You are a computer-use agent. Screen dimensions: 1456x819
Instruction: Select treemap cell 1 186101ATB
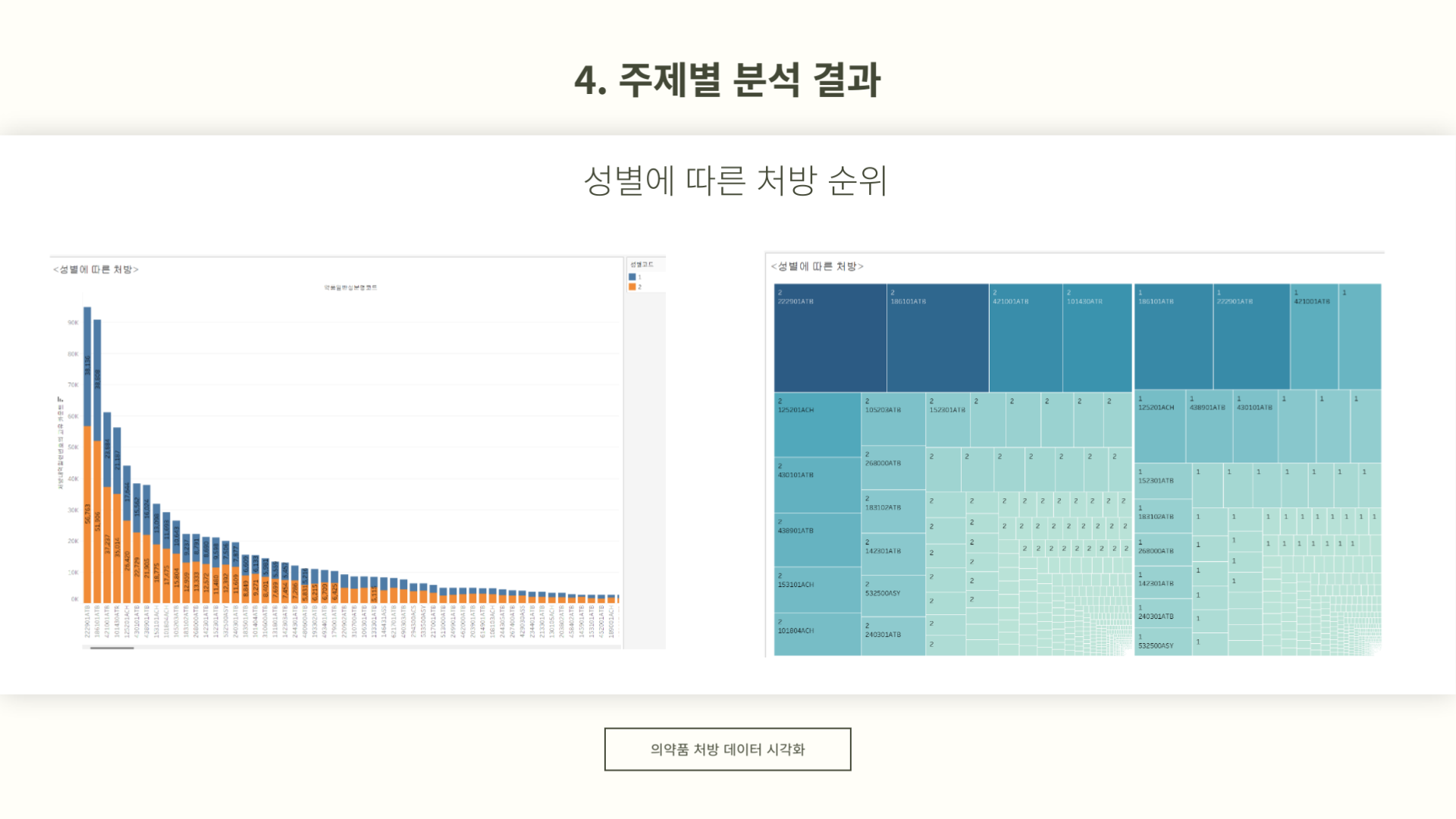click(1173, 341)
